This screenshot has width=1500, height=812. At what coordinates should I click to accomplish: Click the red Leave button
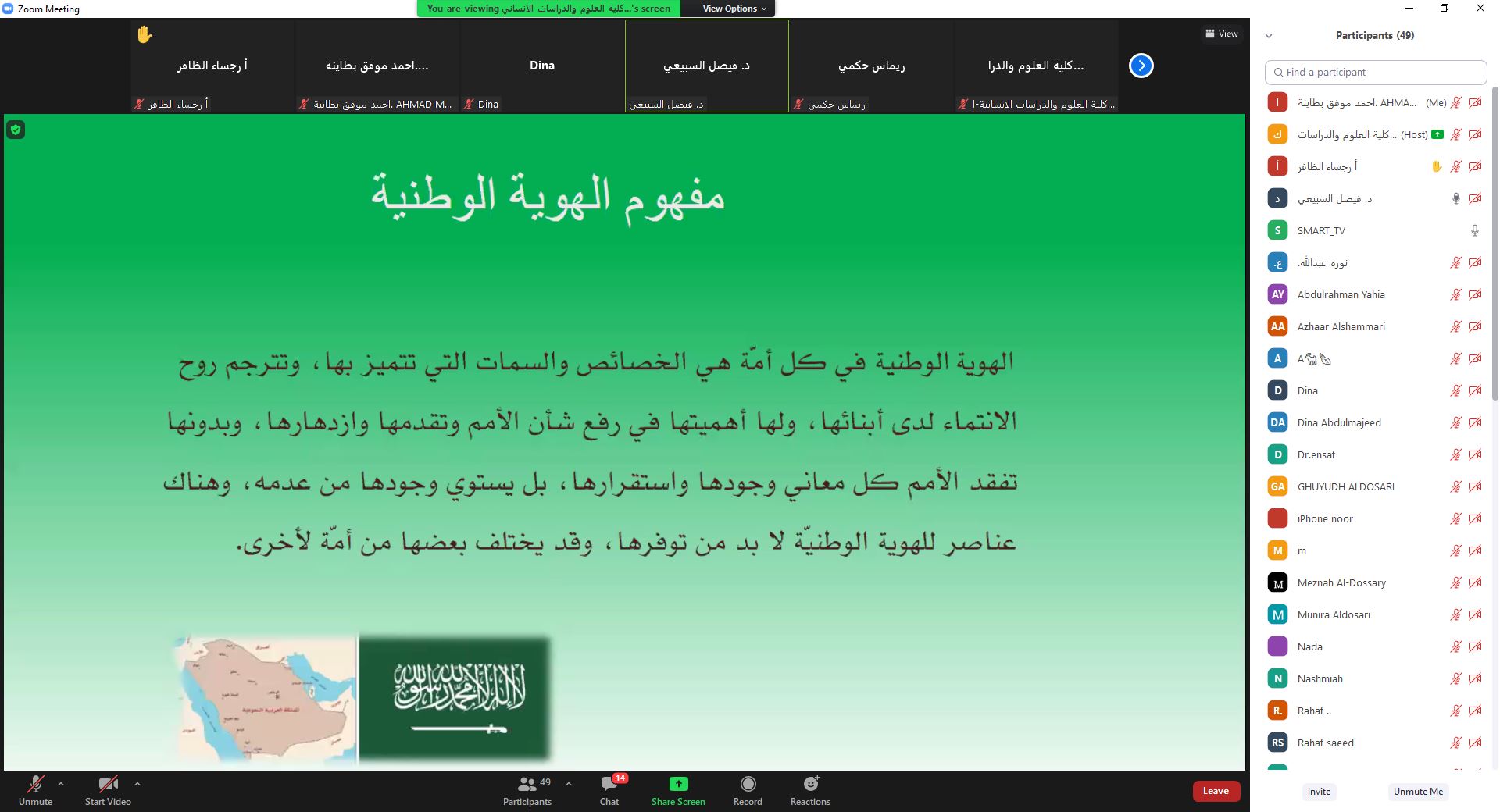click(x=1216, y=791)
